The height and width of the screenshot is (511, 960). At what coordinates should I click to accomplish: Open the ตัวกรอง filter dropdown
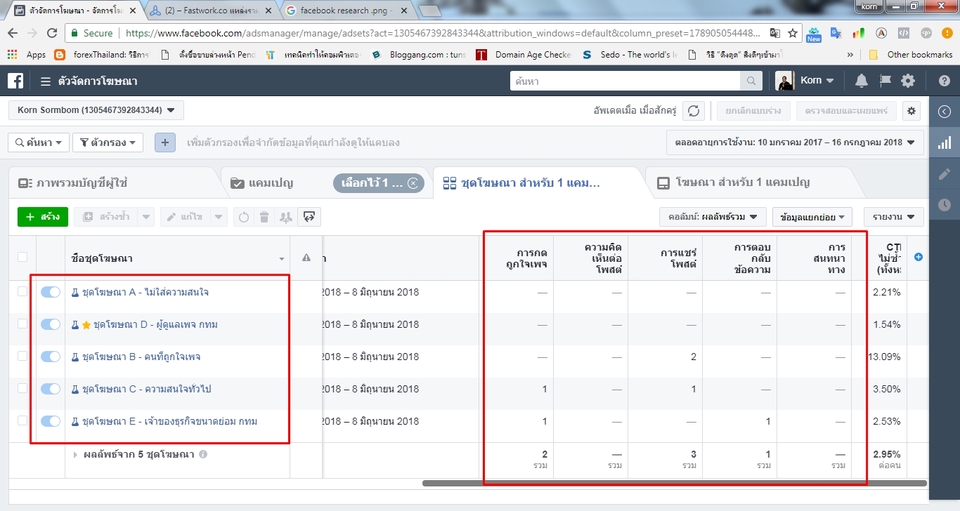(x=108, y=143)
